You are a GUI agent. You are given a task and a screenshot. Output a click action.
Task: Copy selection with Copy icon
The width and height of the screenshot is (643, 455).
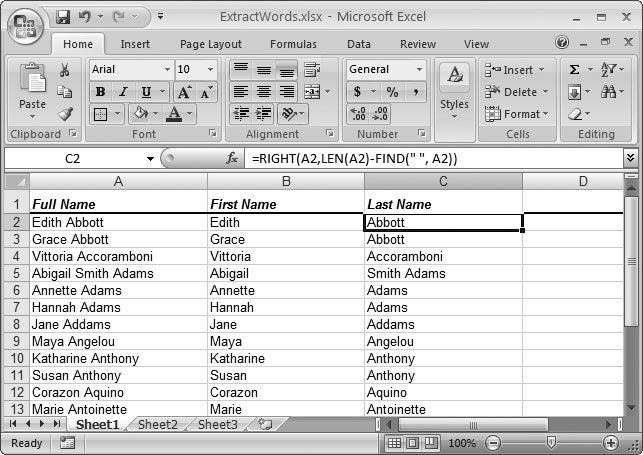64,92
